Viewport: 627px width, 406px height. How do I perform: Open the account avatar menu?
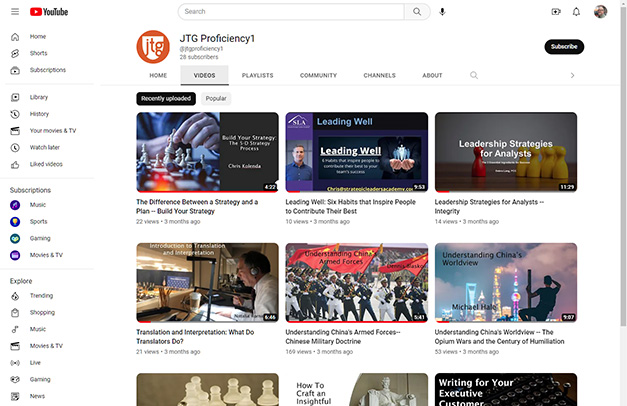600,12
